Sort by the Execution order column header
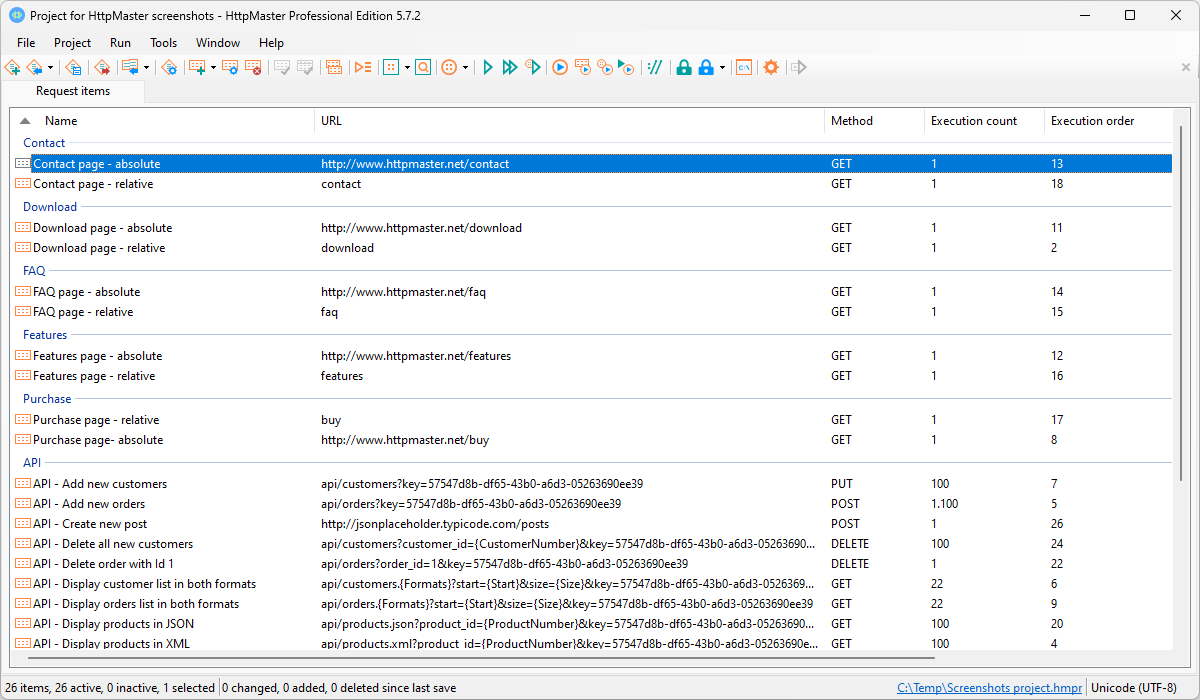Screen dimensions: 1200x700 point(1092,121)
